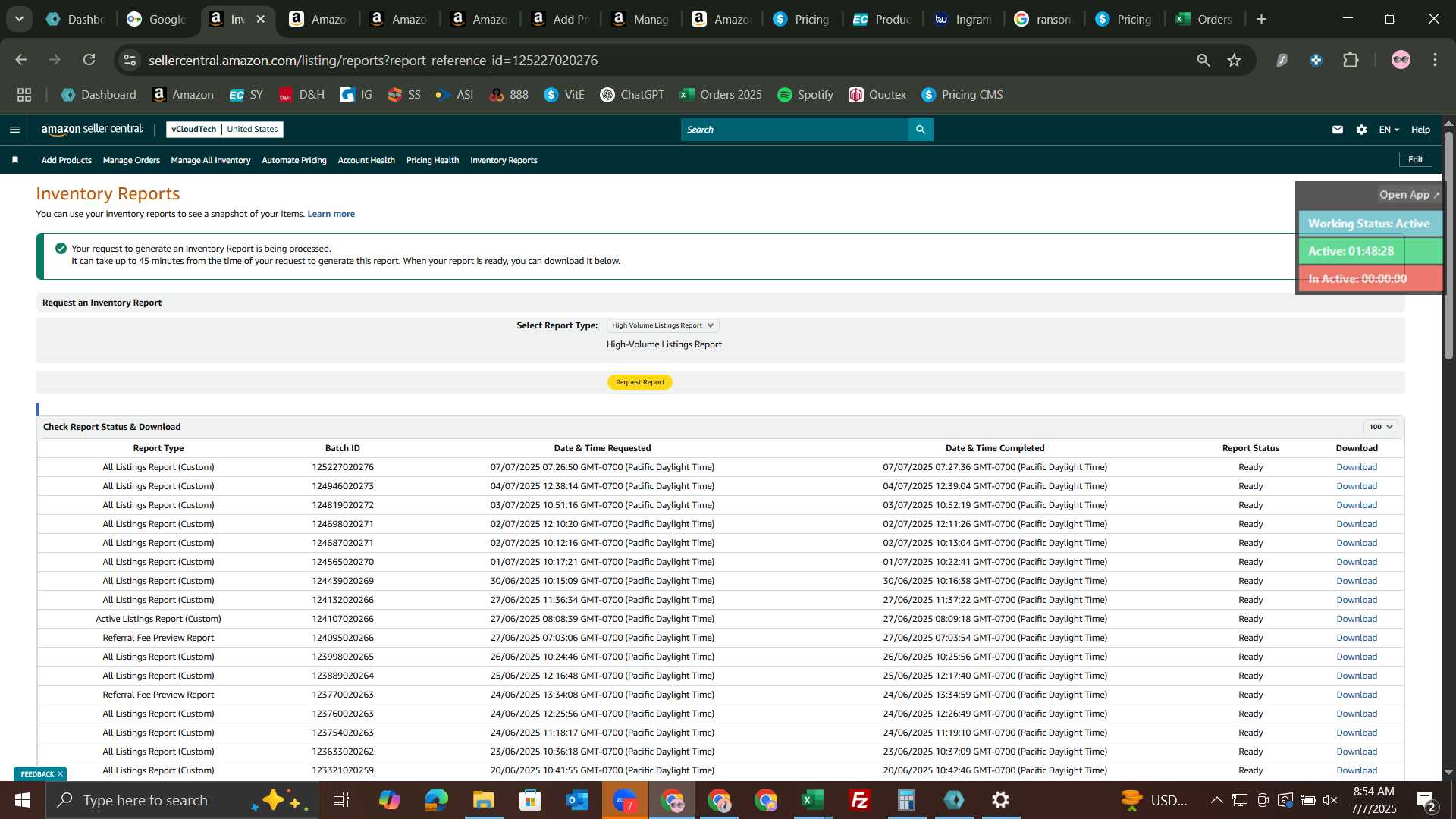Open Excel from the taskbar
Viewport: 1456px width, 819px height.
(813, 800)
